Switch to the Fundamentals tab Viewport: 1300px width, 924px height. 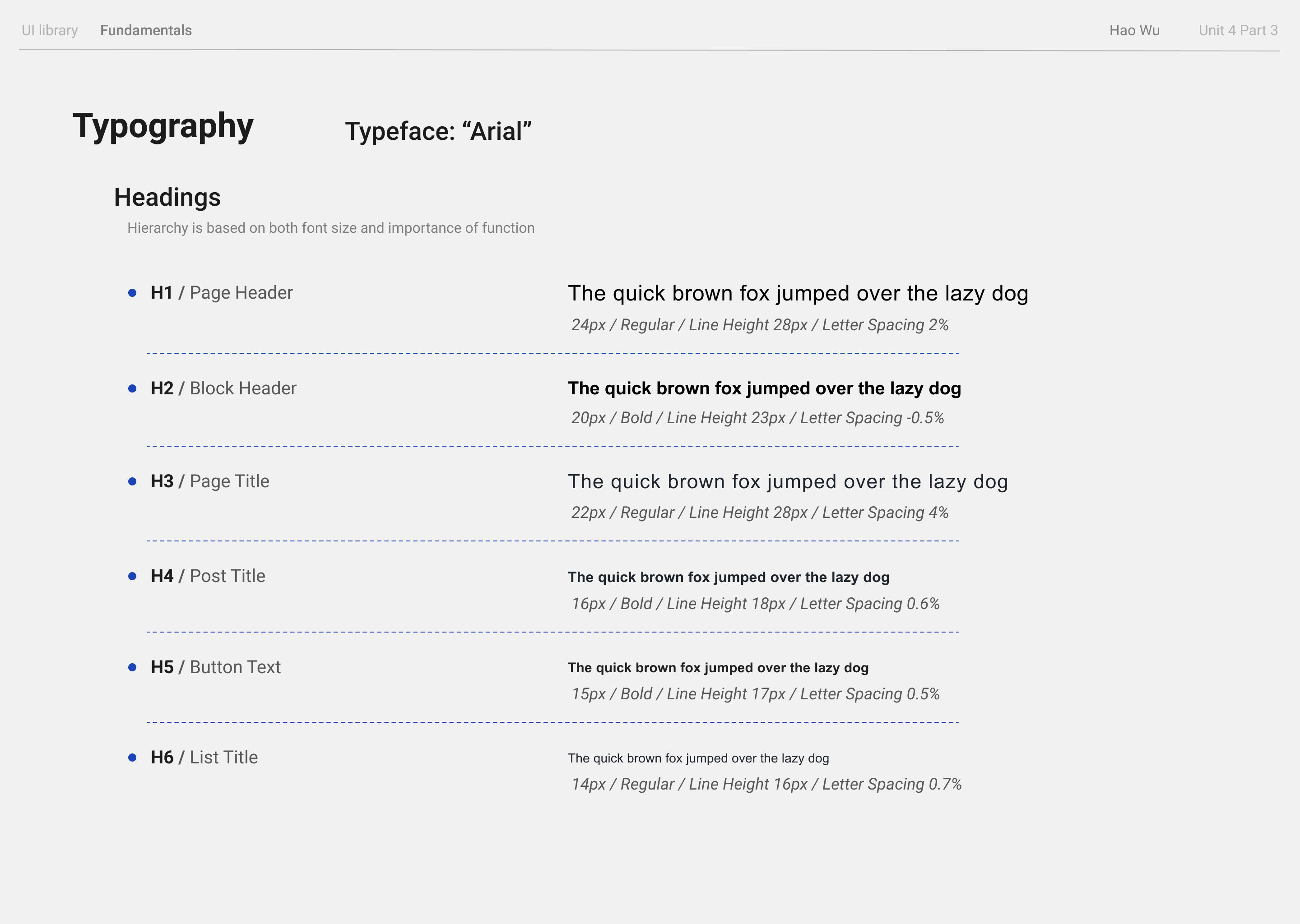(146, 30)
